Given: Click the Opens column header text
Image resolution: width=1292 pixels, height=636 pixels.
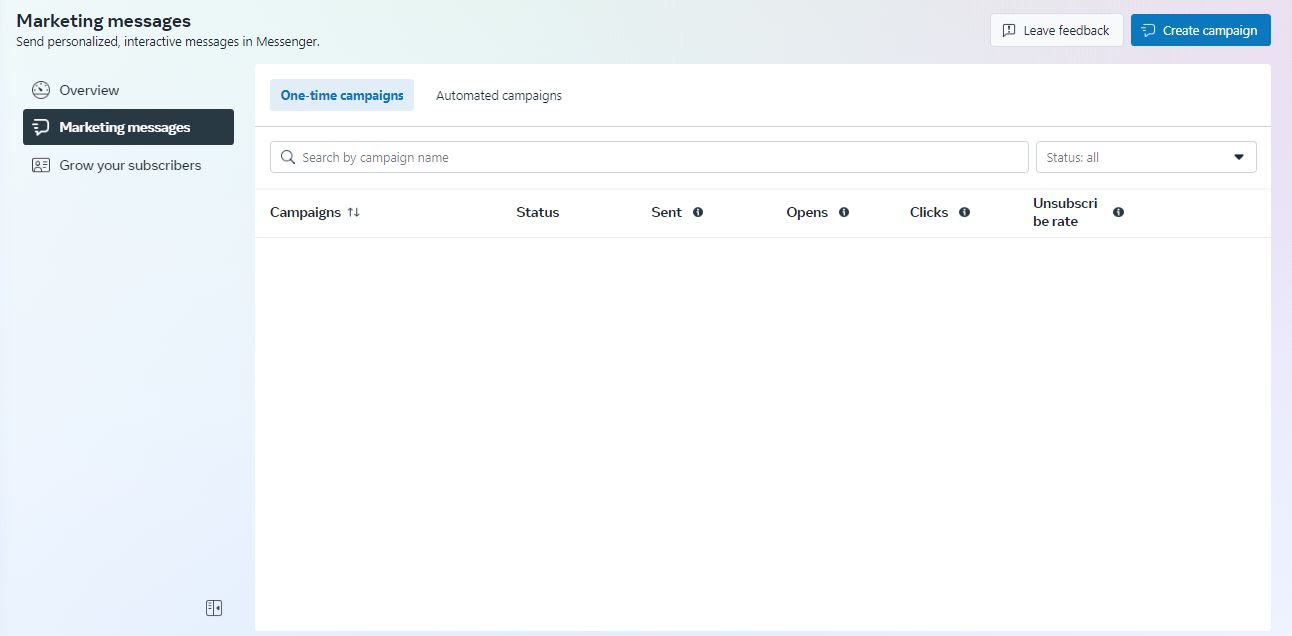Looking at the screenshot, I should click(807, 212).
